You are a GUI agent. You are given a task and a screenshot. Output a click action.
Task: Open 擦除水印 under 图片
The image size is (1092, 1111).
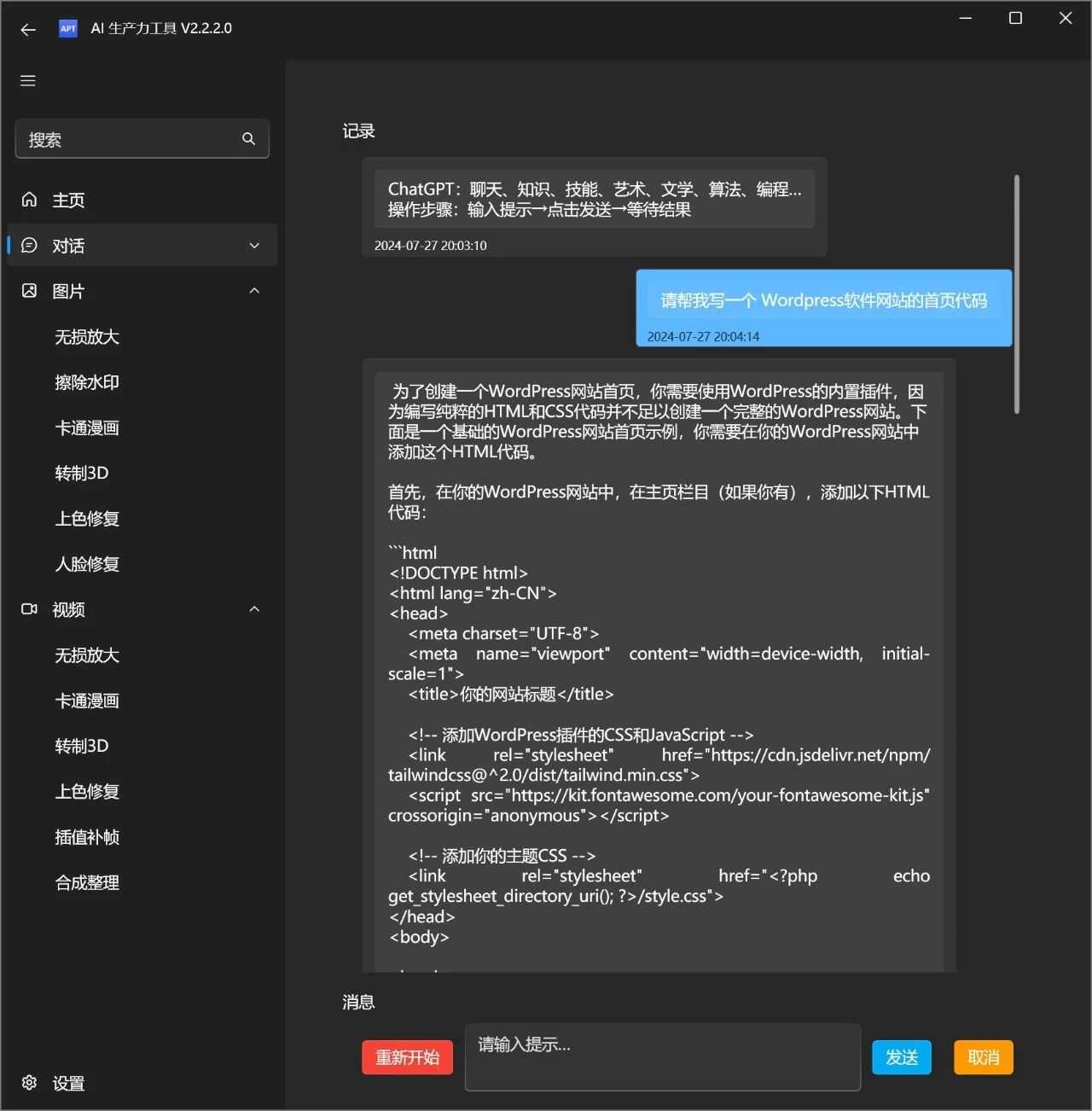pyautogui.click(x=87, y=382)
